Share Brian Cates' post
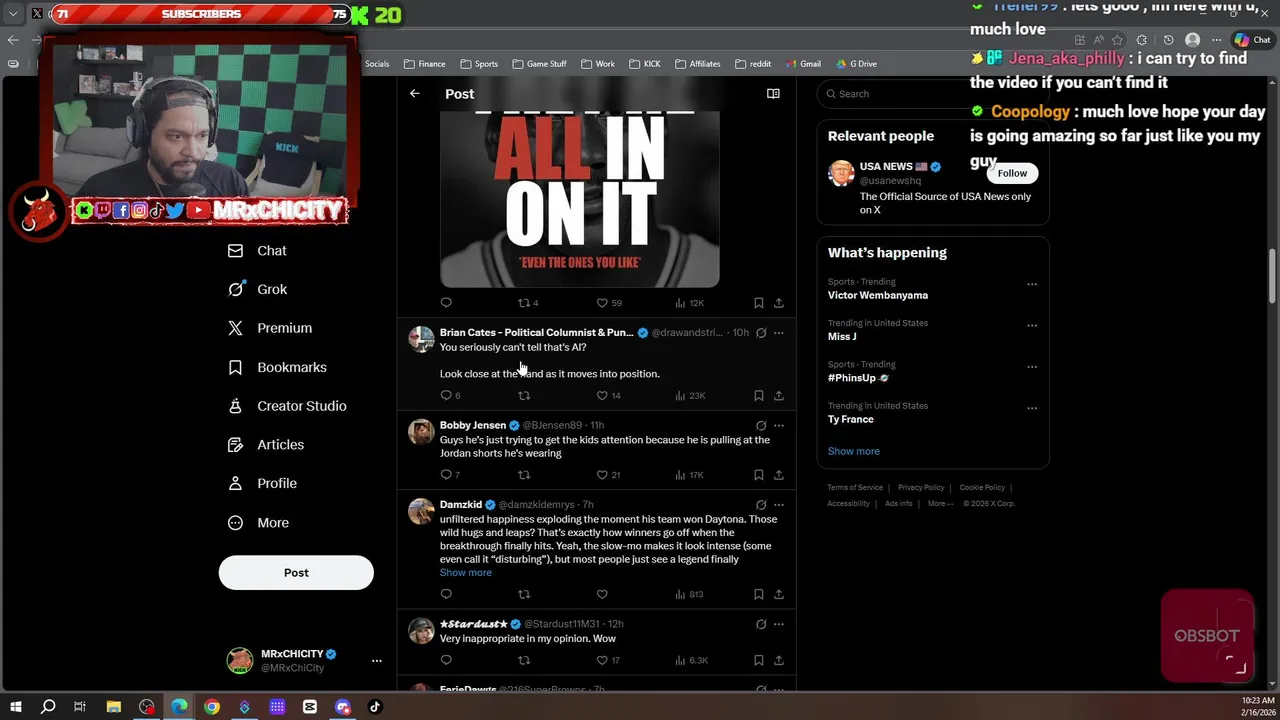The height and width of the screenshot is (720, 1280). pyautogui.click(x=779, y=396)
